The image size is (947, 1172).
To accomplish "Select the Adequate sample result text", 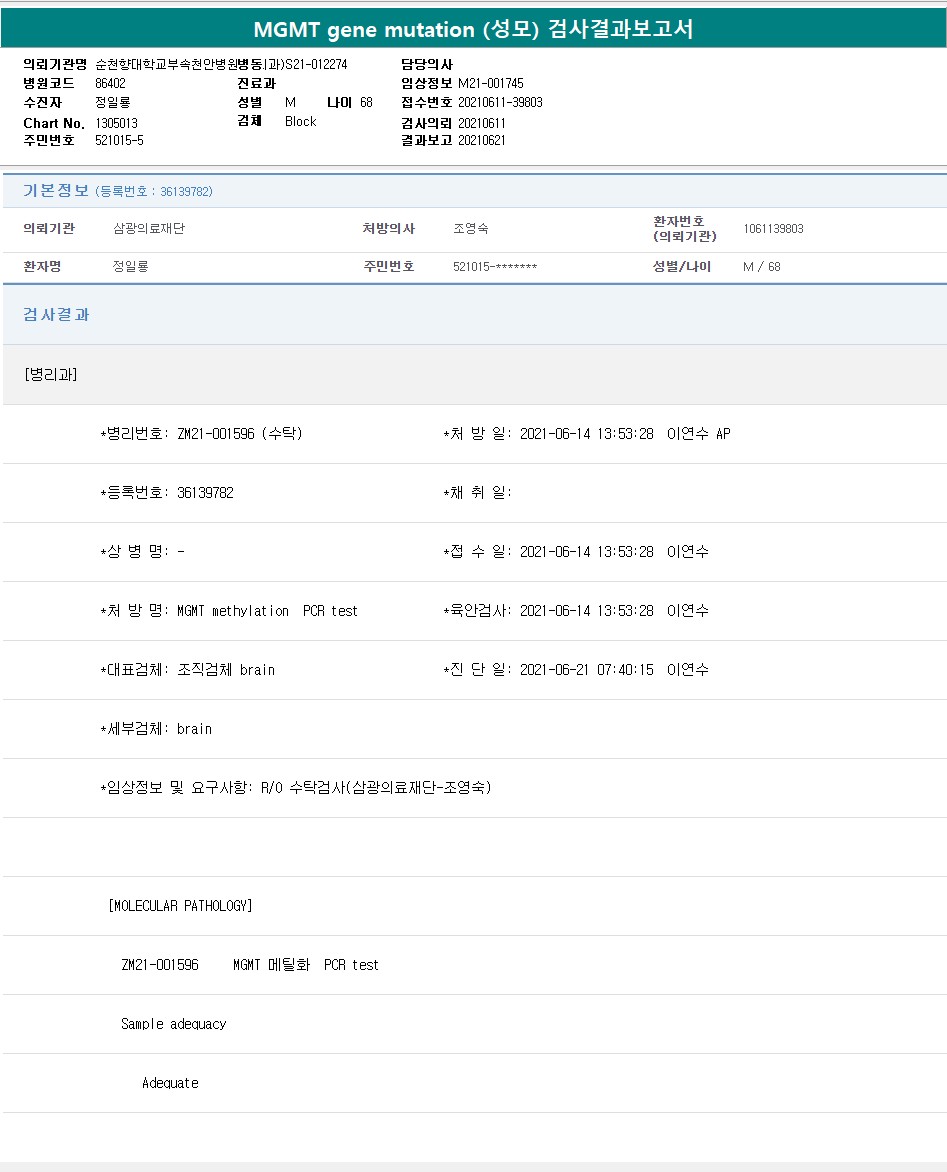I will (170, 1083).
